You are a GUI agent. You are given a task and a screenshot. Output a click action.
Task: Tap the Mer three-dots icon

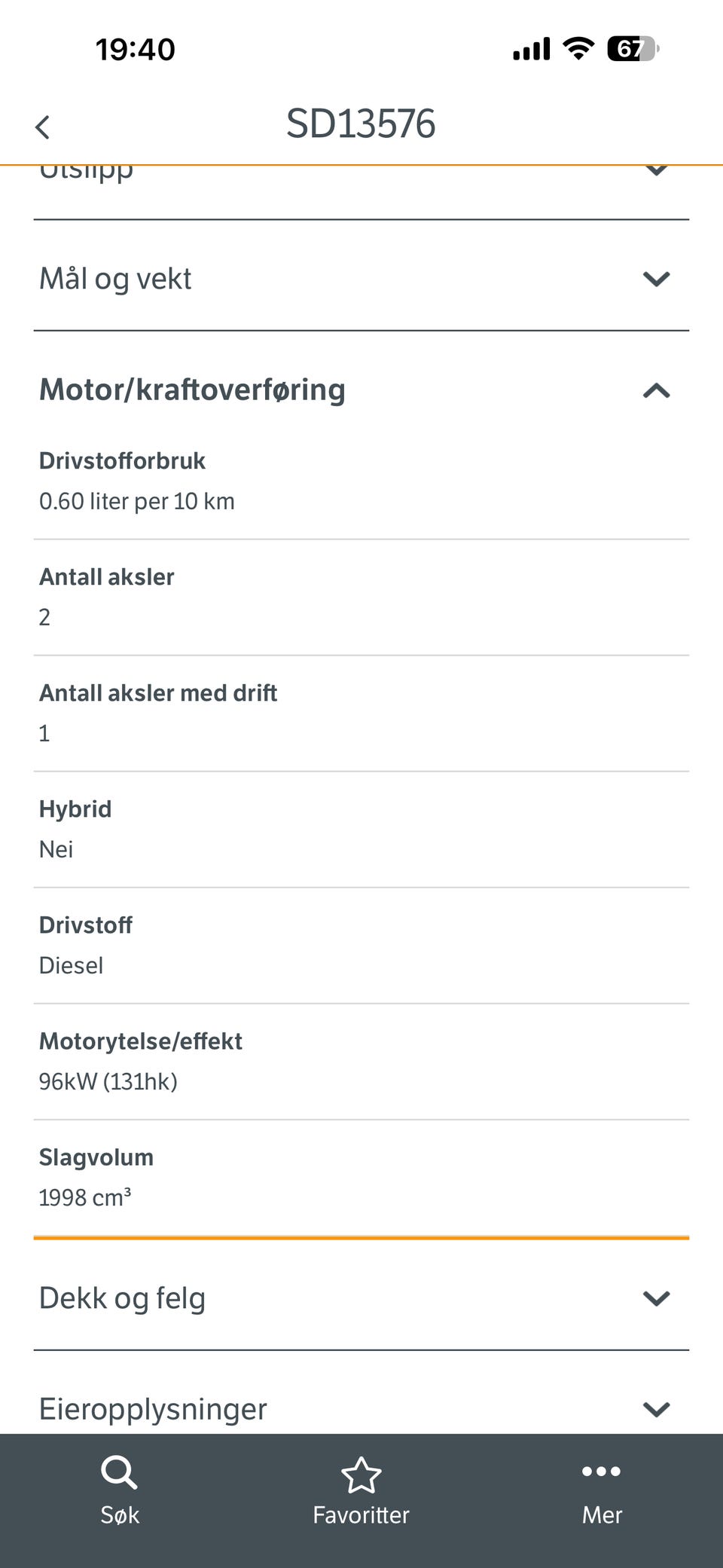(x=601, y=1471)
